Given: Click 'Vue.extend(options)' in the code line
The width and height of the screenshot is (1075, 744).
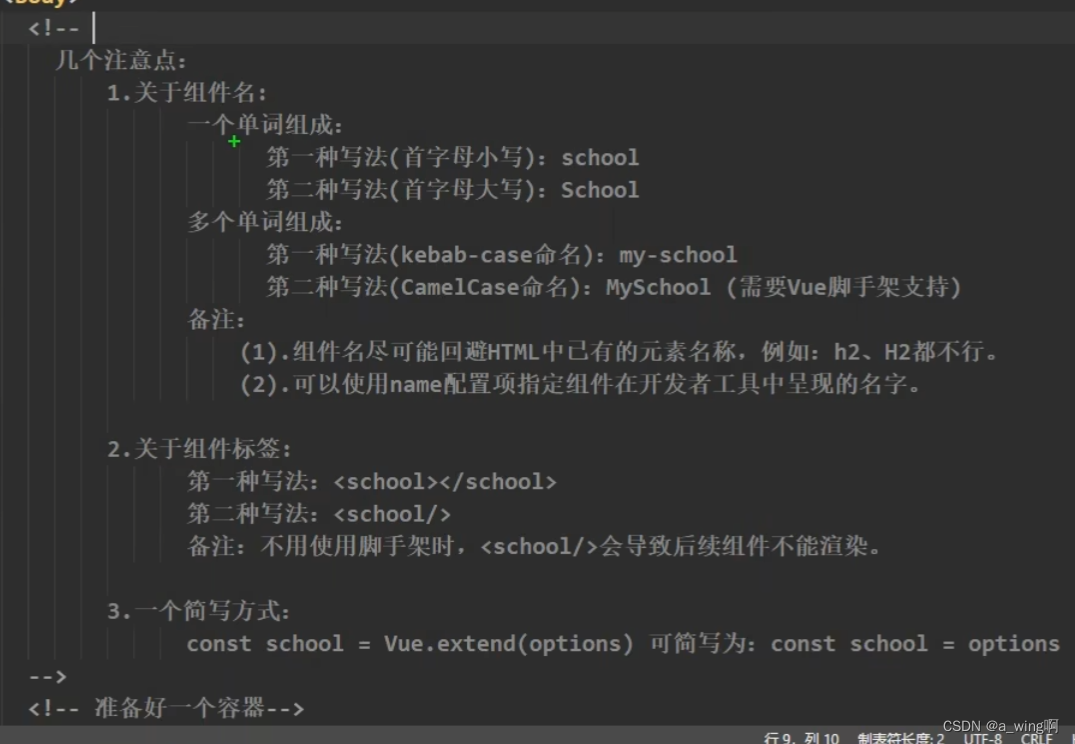Looking at the screenshot, I should 508,644.
